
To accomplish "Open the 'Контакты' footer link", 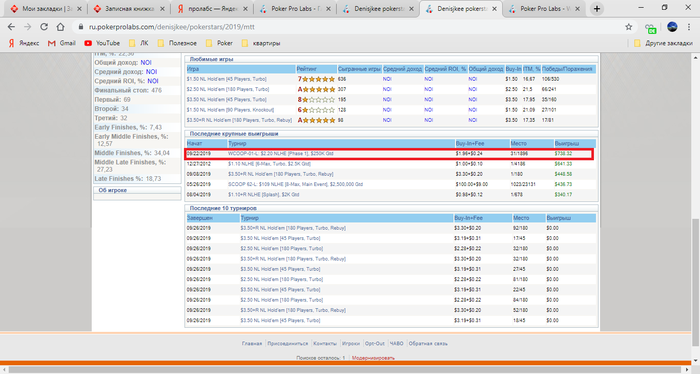I will coord(325,344).
